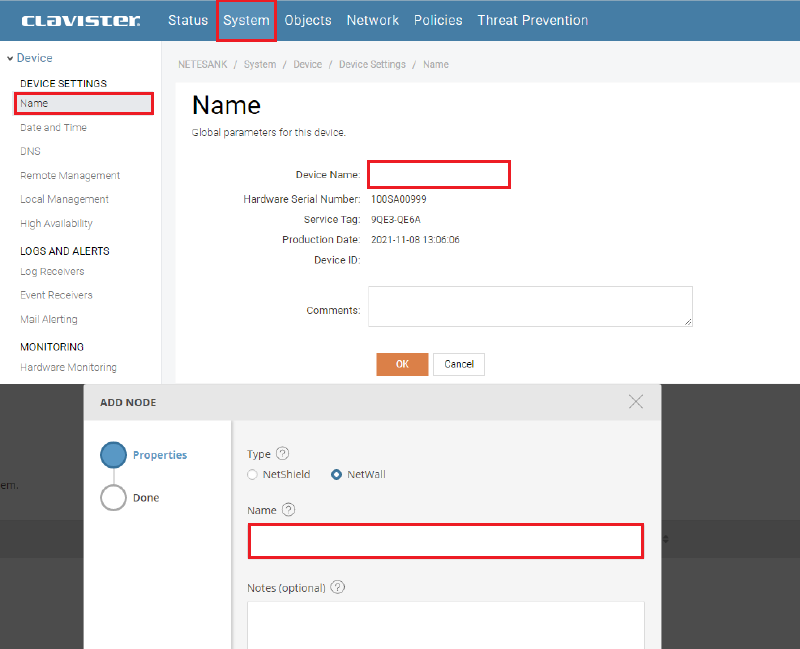Screen dimensions: 800x649
Task: Select the NetWall radio option
Action: coord(336,474)
